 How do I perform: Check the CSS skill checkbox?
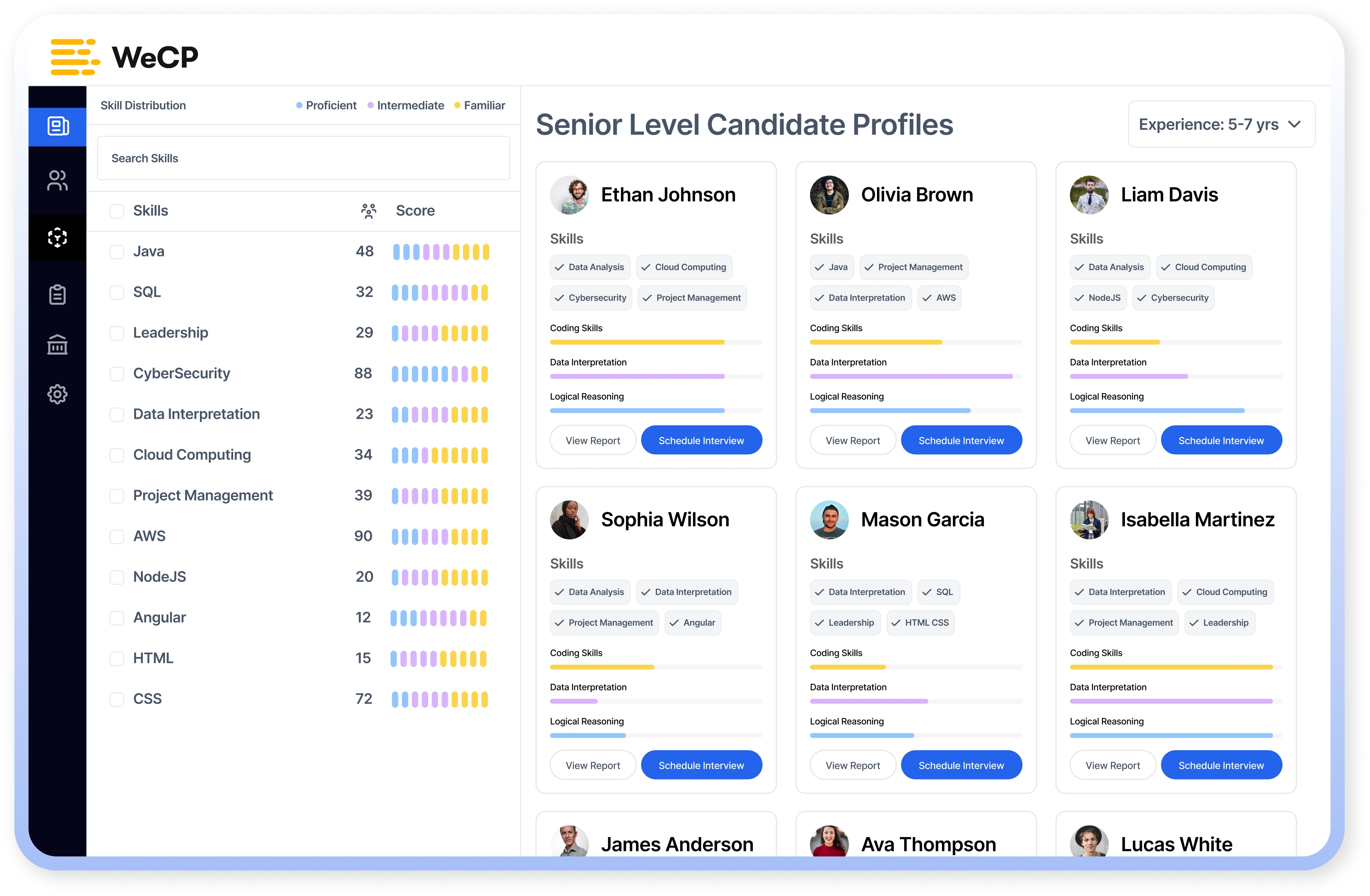click(117, 699)
